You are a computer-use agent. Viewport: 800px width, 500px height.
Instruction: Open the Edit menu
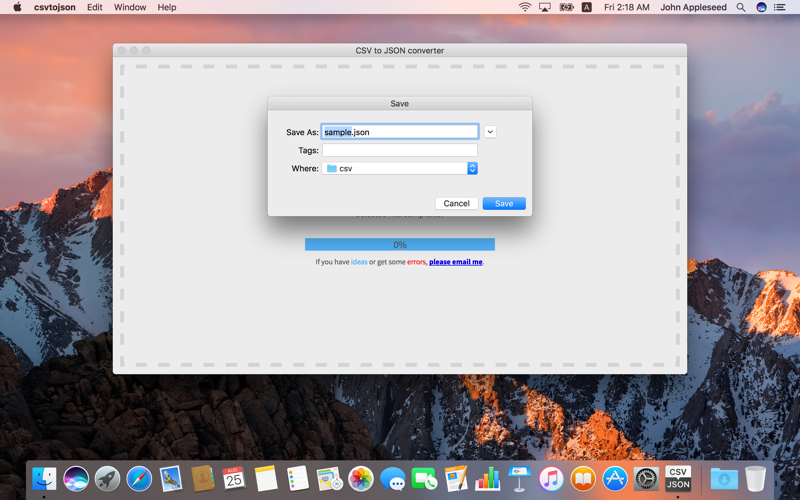pos(94,7)
